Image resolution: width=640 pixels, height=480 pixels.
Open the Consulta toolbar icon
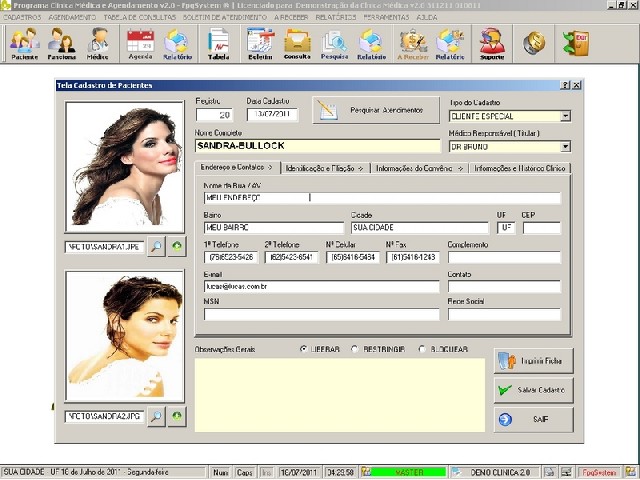click(x=297, y=44)
